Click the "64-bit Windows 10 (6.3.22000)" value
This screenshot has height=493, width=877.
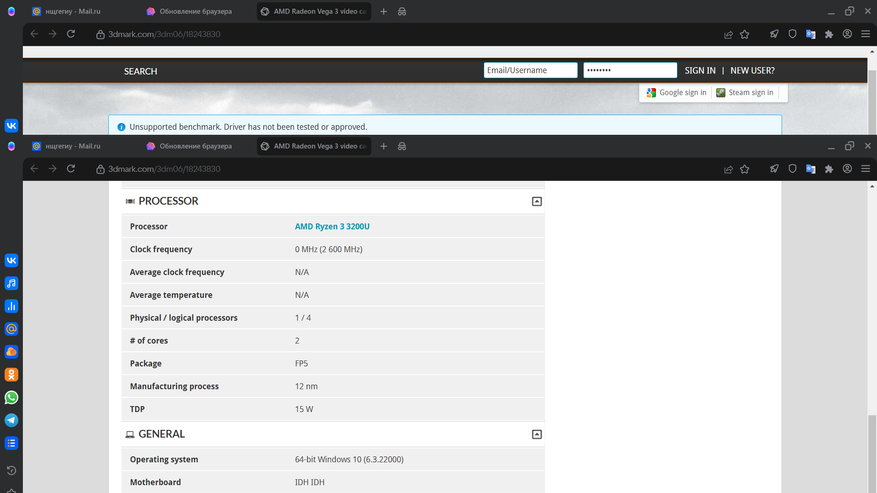pyautogui.click(x=349, y=459)
